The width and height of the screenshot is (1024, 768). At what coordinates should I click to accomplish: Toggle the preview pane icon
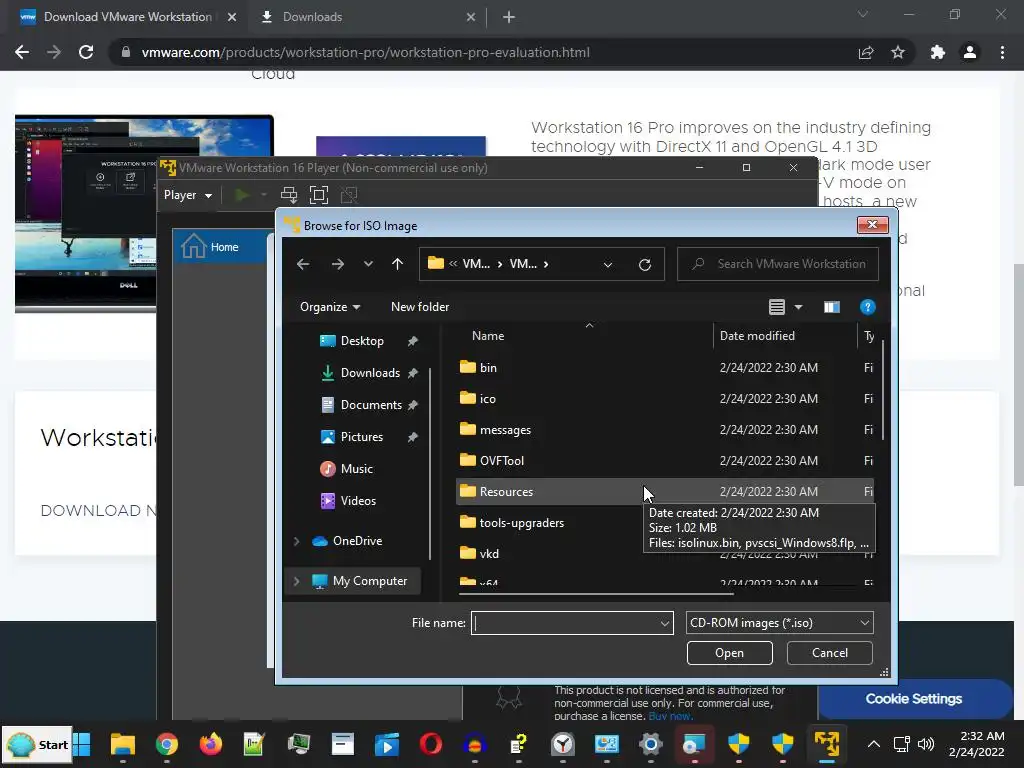[831, 307]
